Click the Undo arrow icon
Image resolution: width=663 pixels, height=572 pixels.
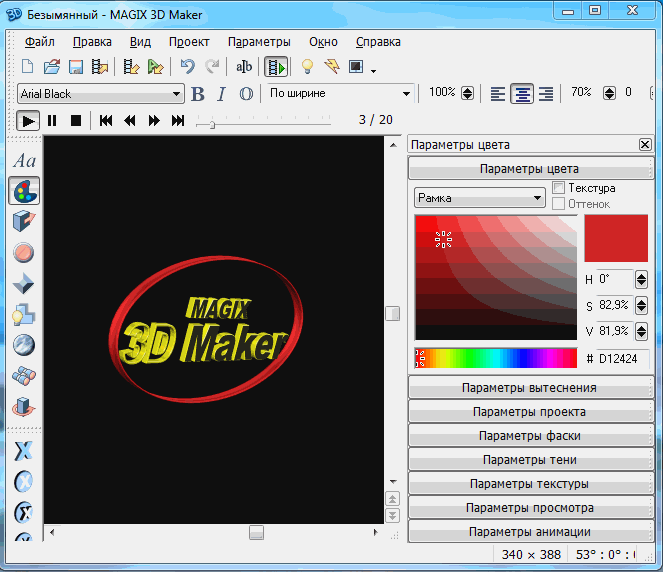coord(187,67)
